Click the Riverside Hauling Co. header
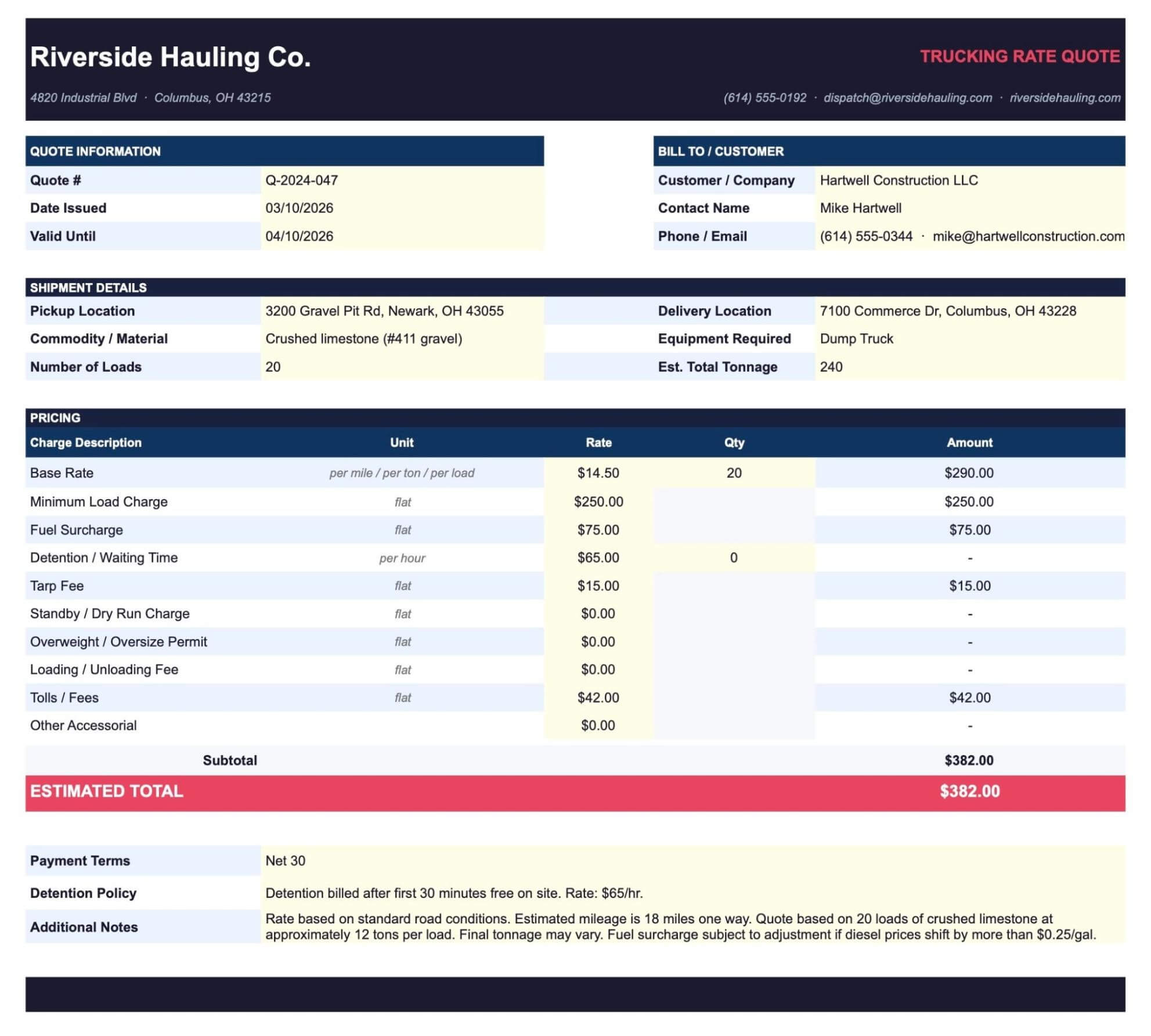This screenshot has width=1151, height=1036. 171,57
